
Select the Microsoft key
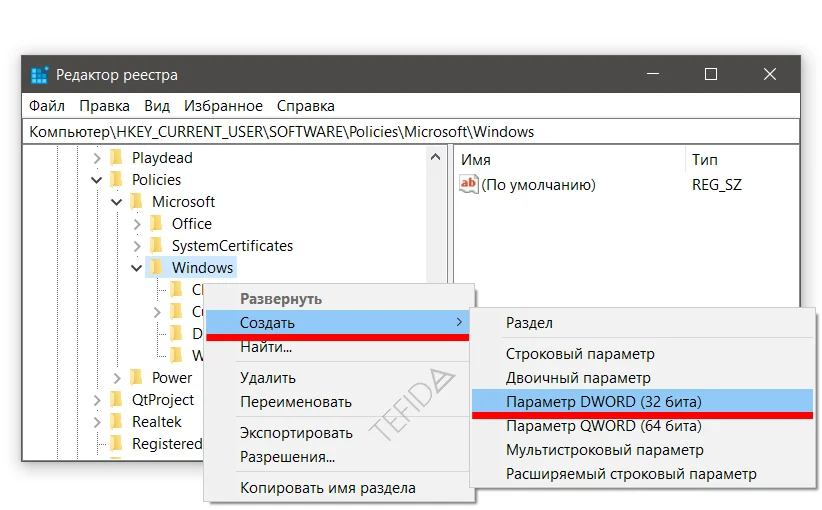click(x=183, y=202)
